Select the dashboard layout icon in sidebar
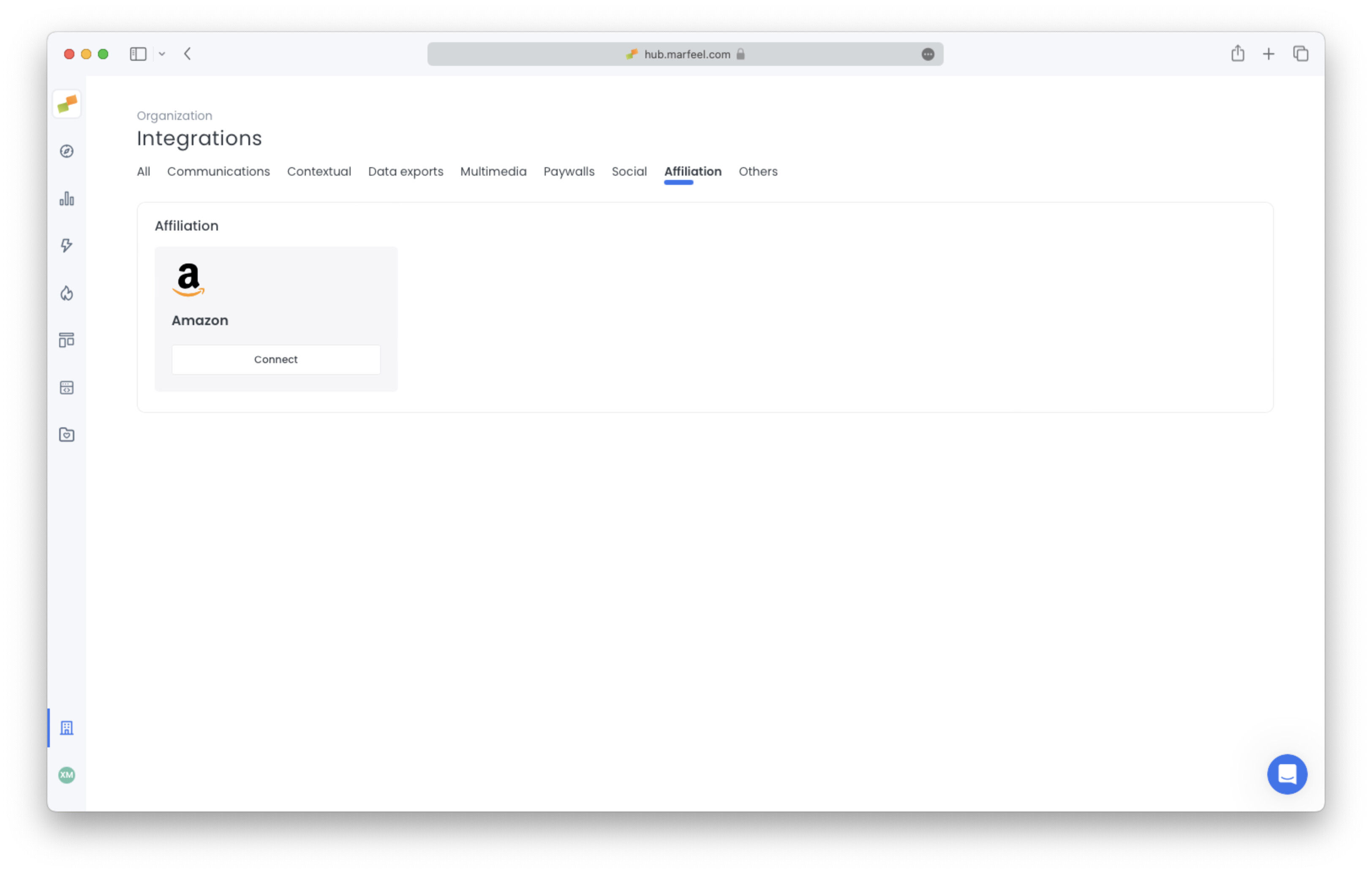 pos(67,340)
